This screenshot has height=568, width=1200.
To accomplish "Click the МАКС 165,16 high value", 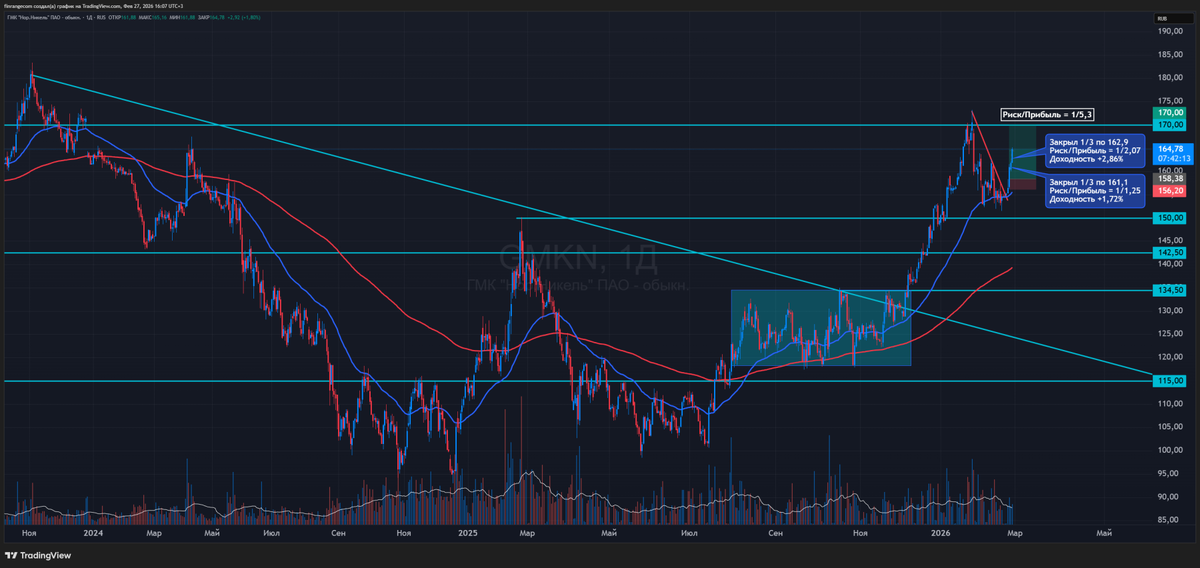I will 152,18.
